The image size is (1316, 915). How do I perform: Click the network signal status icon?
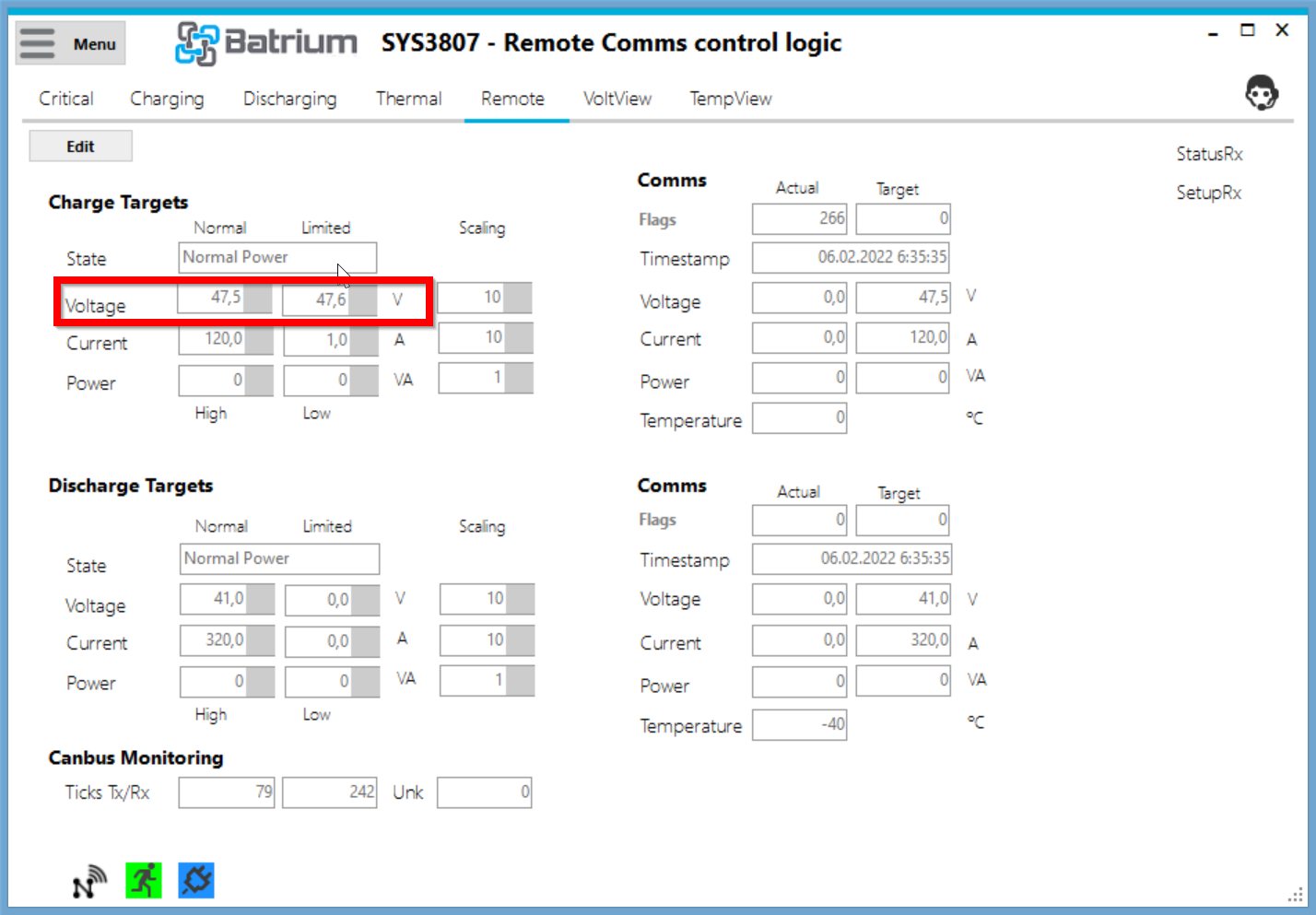pos(89,882)
